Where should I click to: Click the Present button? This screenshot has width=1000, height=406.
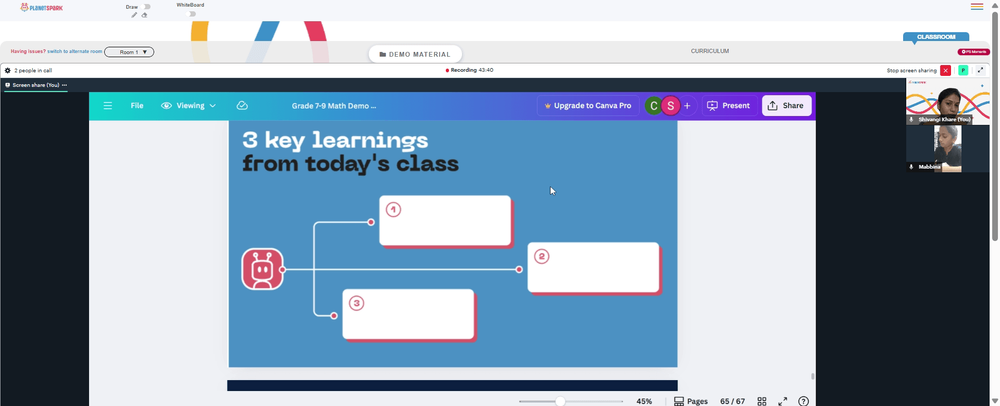pos(728,106)
